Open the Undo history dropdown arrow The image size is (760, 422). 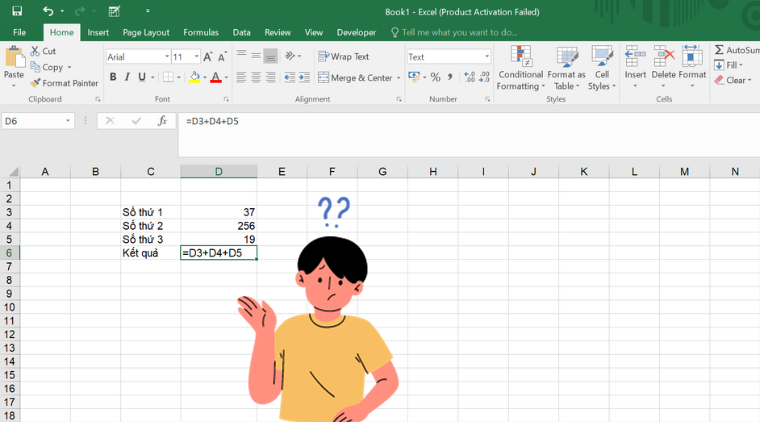(62, 11)
